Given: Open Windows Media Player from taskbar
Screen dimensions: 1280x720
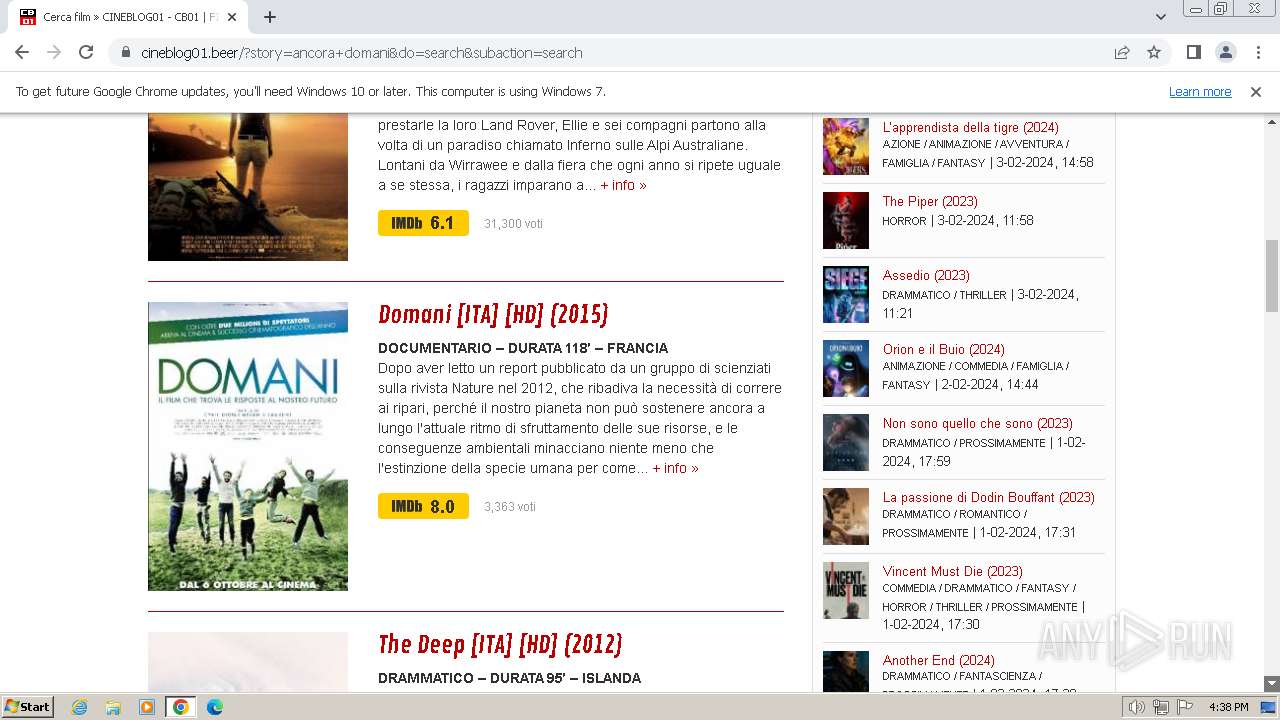Looking at the screenshot, I should [x=147, y=707].
